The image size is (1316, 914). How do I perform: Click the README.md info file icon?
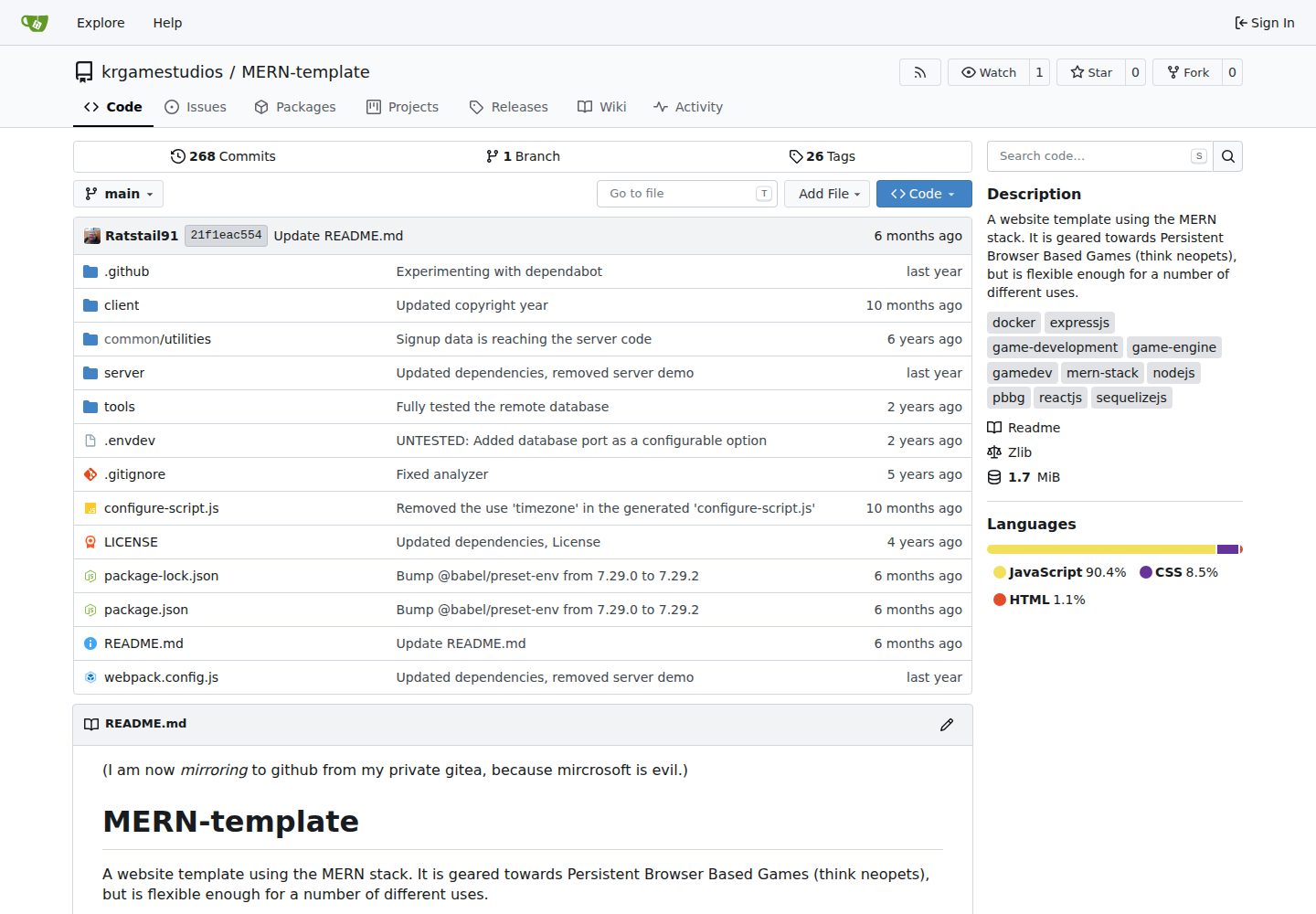[90, 643]
